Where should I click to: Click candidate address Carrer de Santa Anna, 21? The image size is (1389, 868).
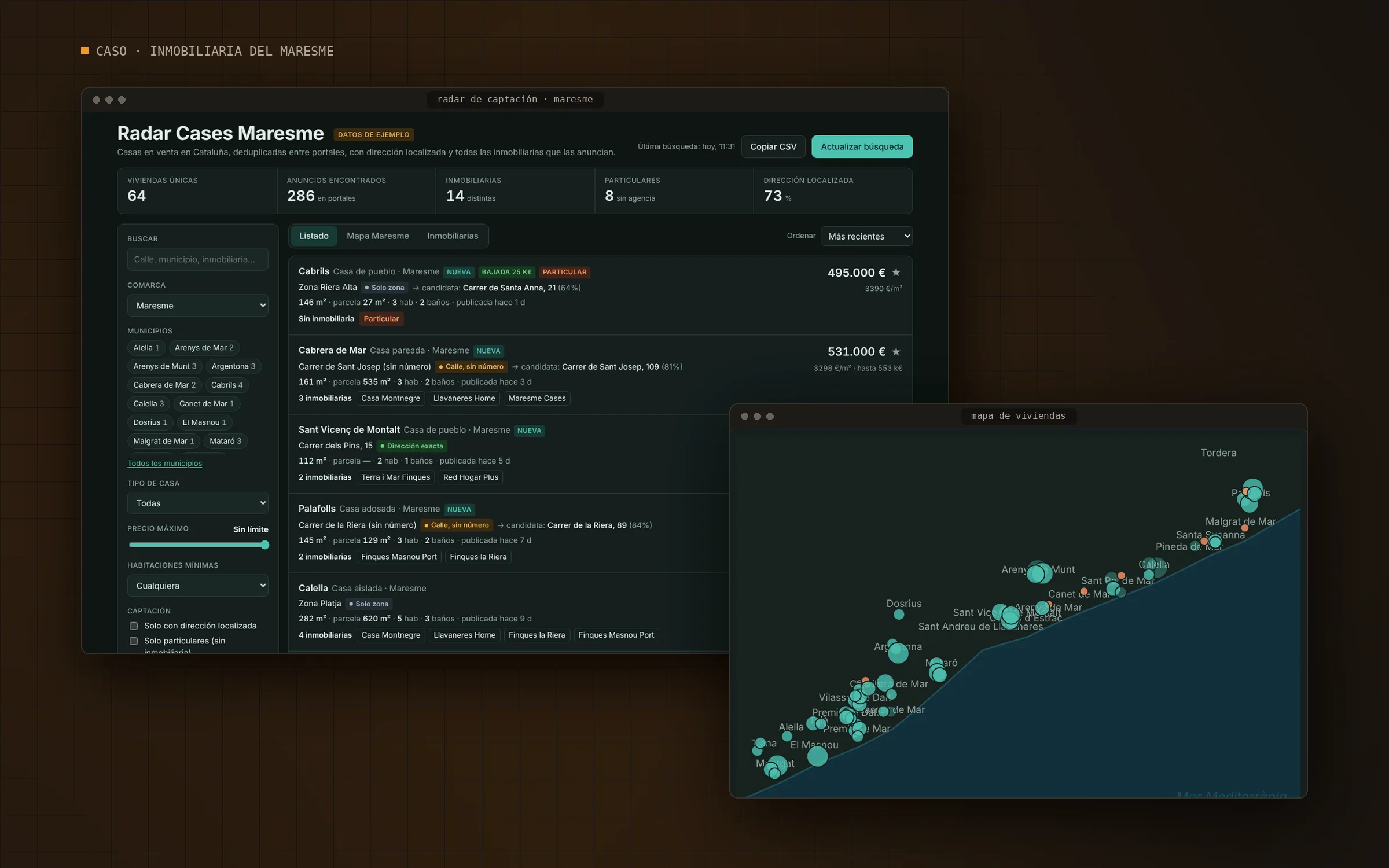click(x=509, y=288)
